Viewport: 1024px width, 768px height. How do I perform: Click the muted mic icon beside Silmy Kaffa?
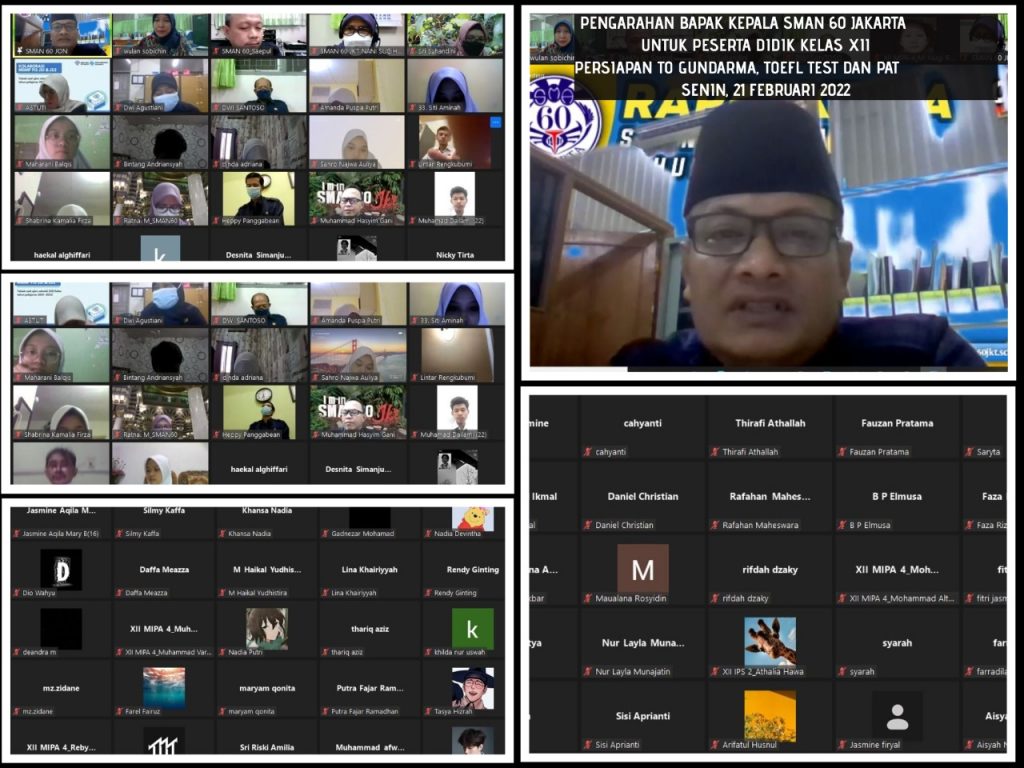pyautogui.click(x=119, y=534)
